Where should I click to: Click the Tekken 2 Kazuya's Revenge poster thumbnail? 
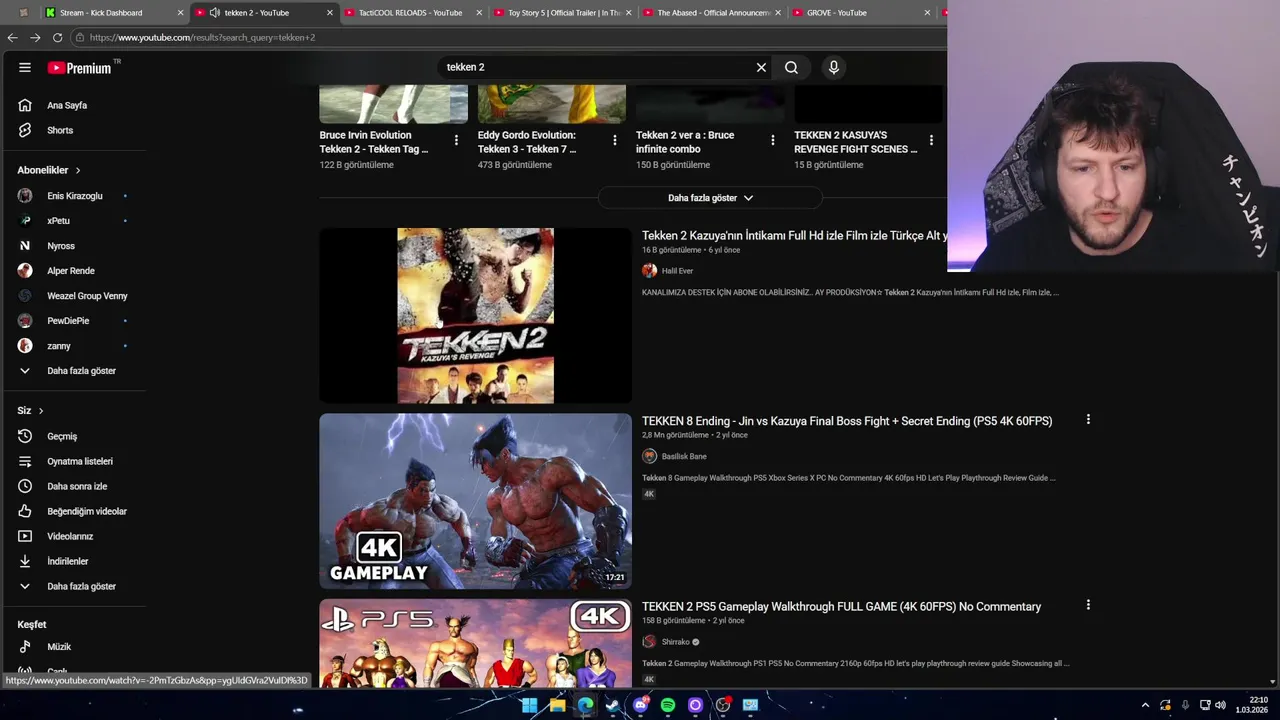[475, 316]
